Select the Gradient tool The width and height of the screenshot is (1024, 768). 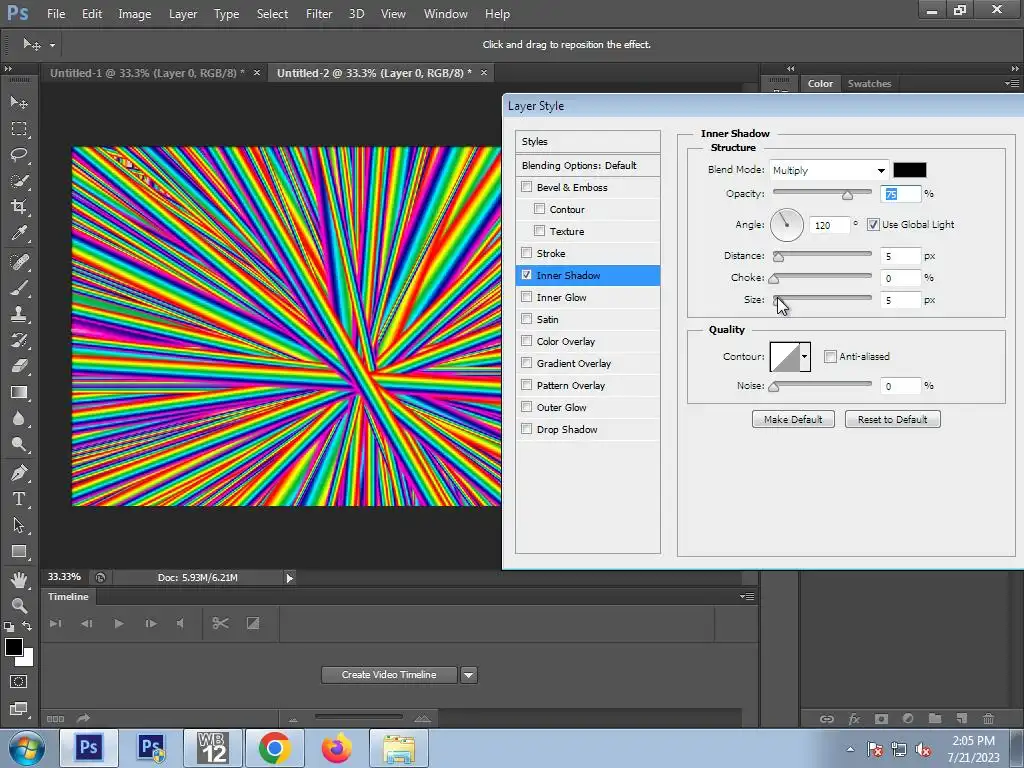(19, 392)
